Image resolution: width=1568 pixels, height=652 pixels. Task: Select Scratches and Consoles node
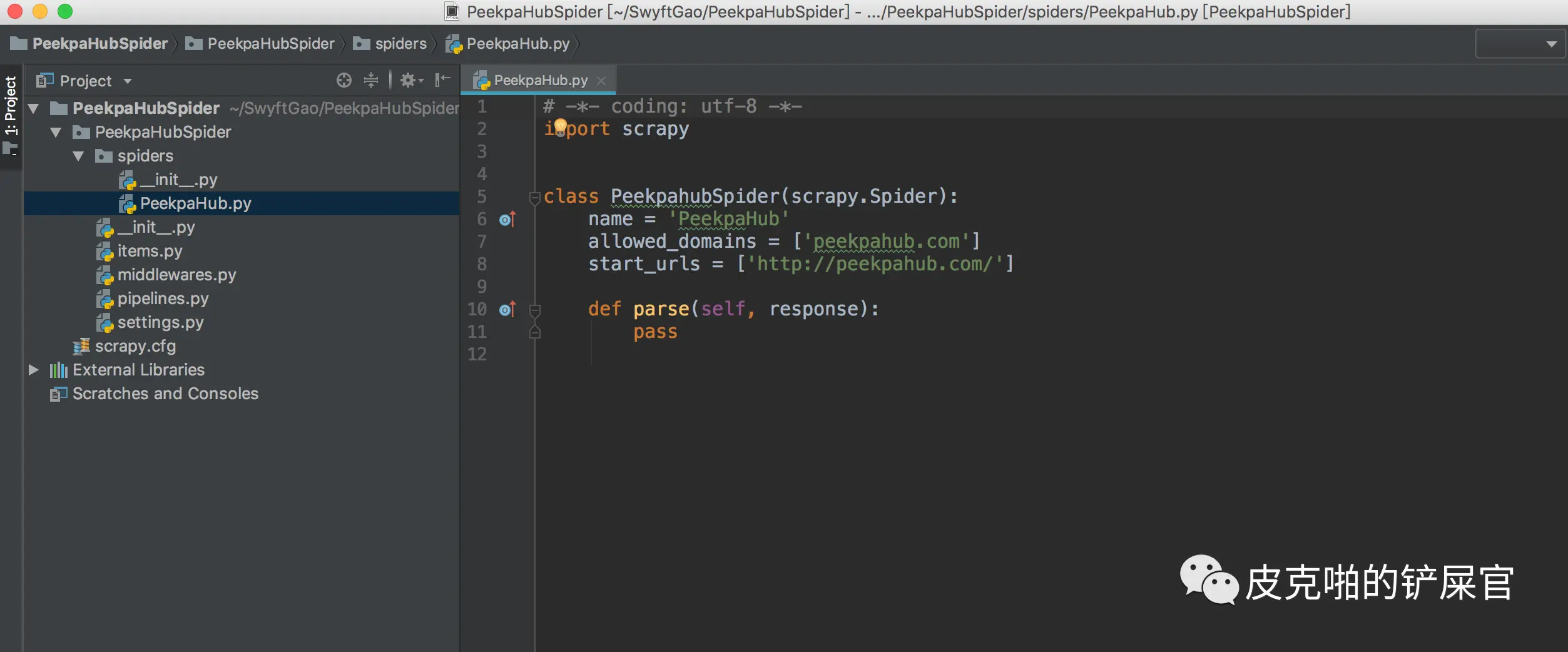click(x=242, y=394)
